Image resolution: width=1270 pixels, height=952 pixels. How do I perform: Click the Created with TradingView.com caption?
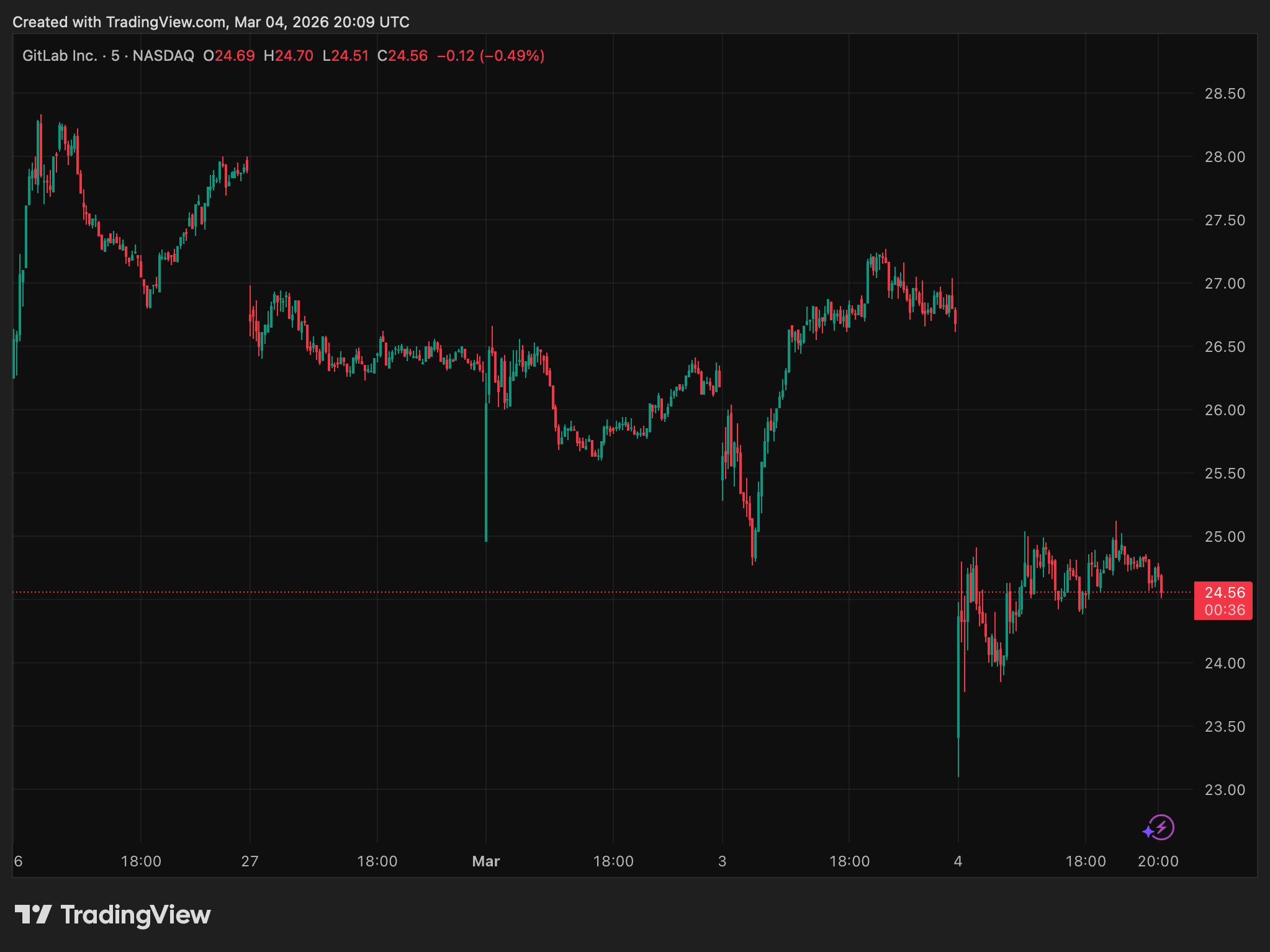pos(211,22)
